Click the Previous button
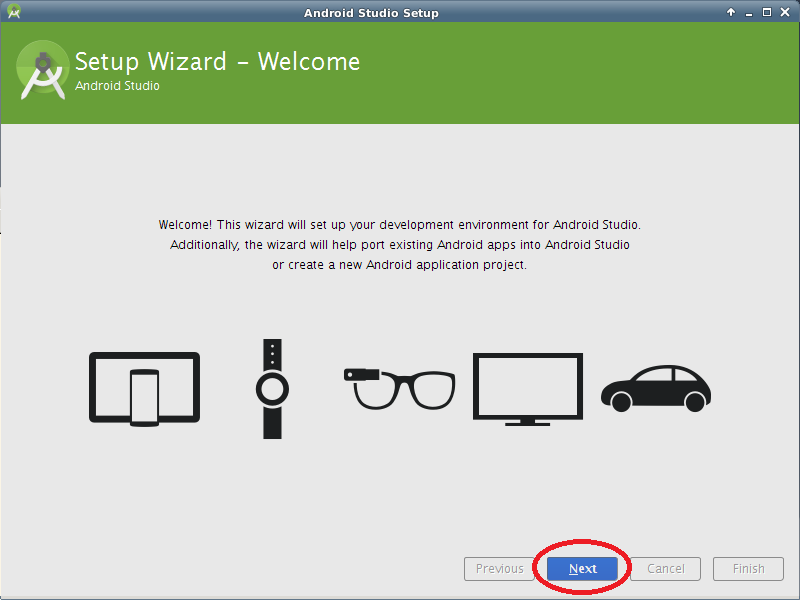This screenshot has width=800, height=600. [499, 568]
